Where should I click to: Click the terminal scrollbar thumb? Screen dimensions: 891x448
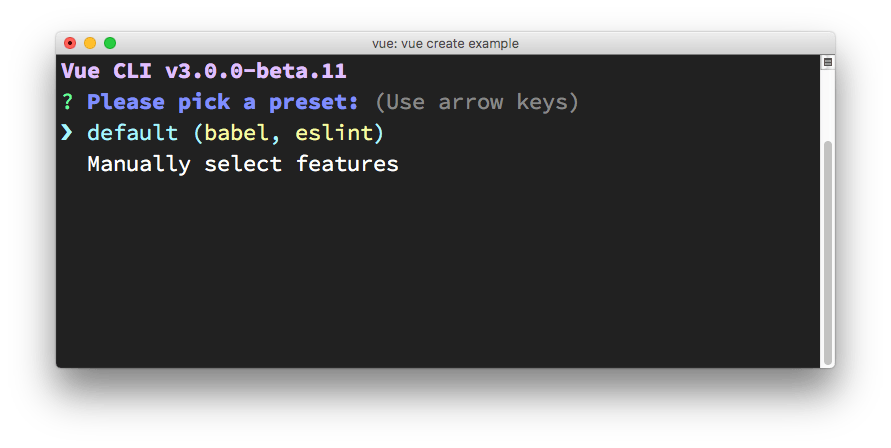click(827, 252)
